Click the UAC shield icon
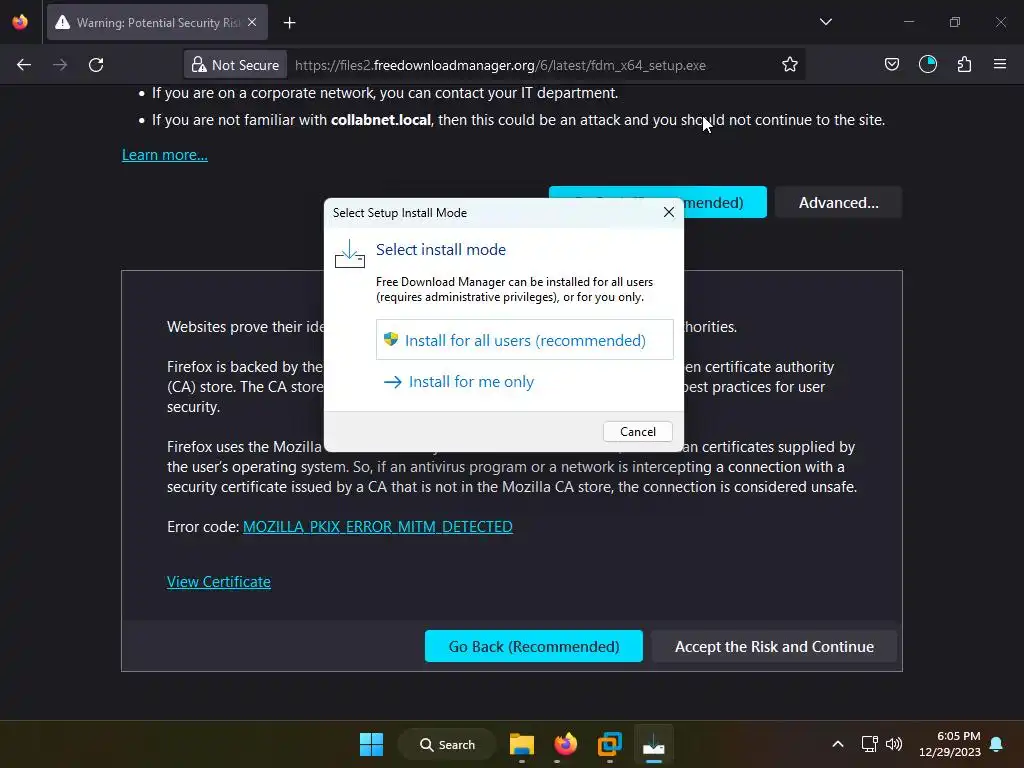The image size is (1024, 768). (x=391, y=339)
